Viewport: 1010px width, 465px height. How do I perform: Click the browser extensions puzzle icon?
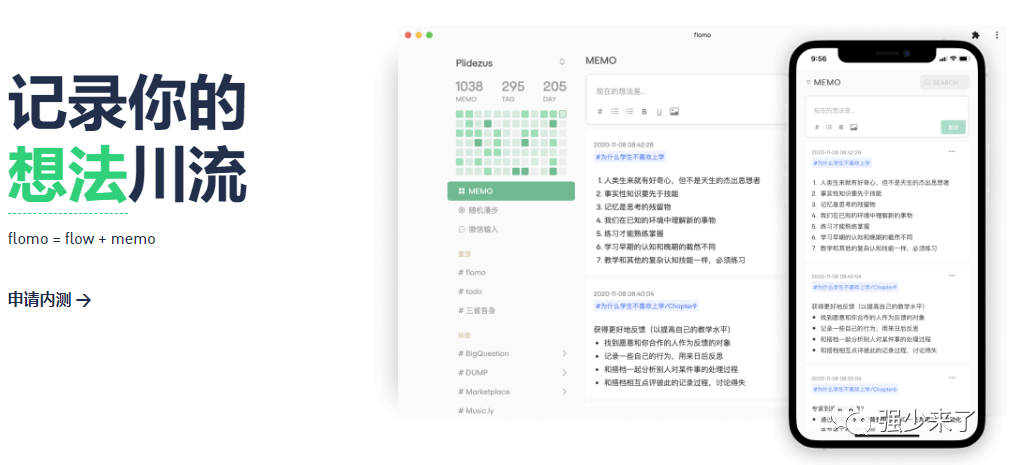point(975,35)
